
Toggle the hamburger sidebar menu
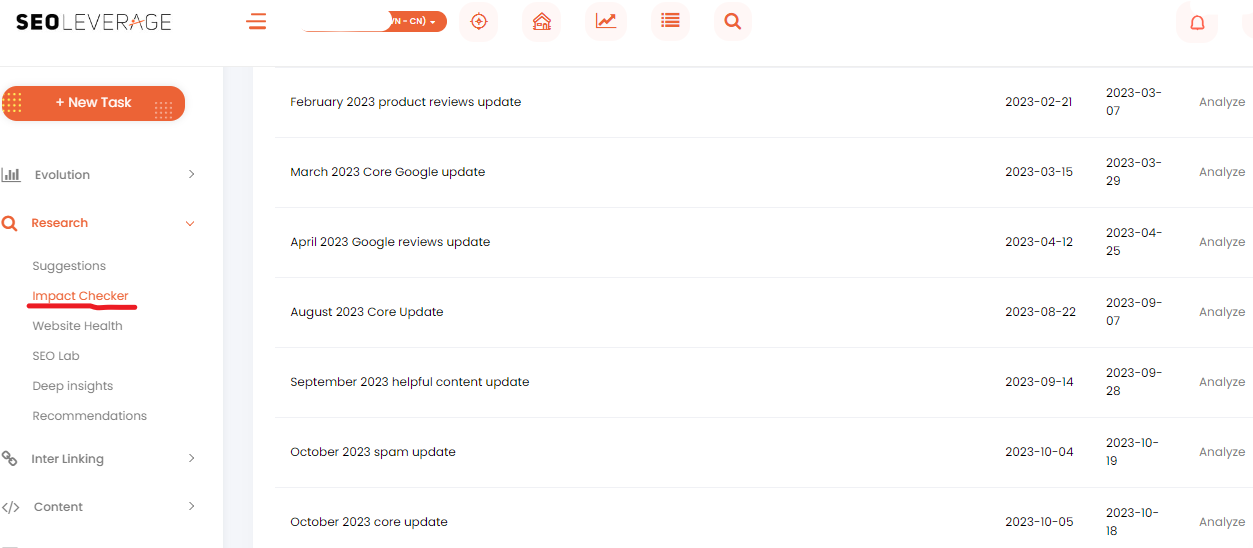257,22
